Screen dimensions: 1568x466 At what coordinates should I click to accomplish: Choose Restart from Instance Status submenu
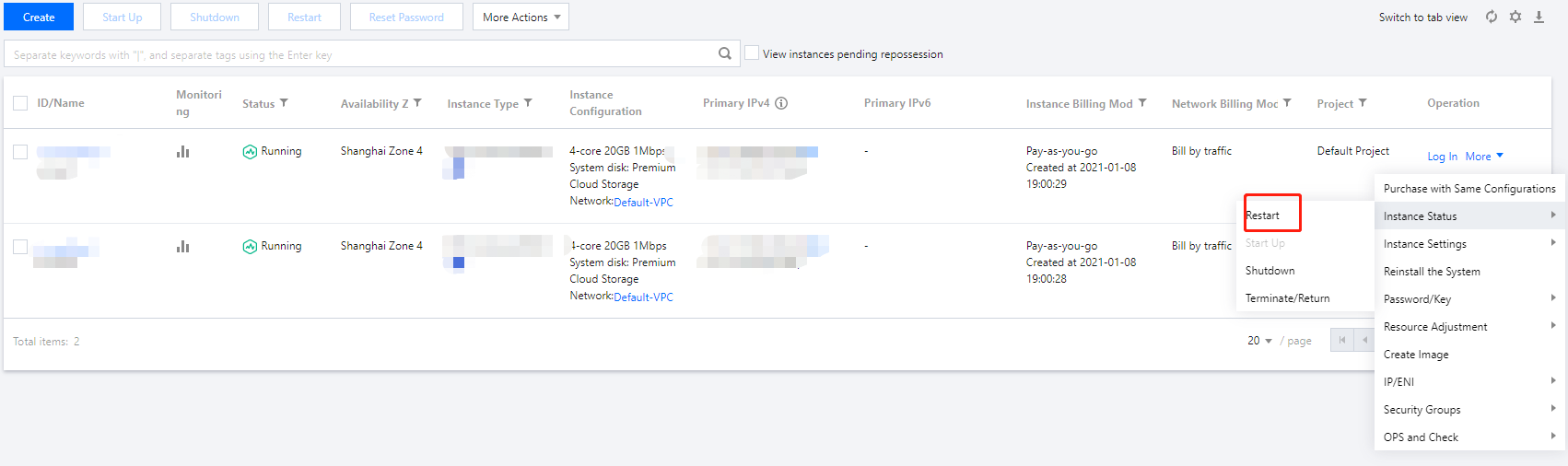[1263, 216]
